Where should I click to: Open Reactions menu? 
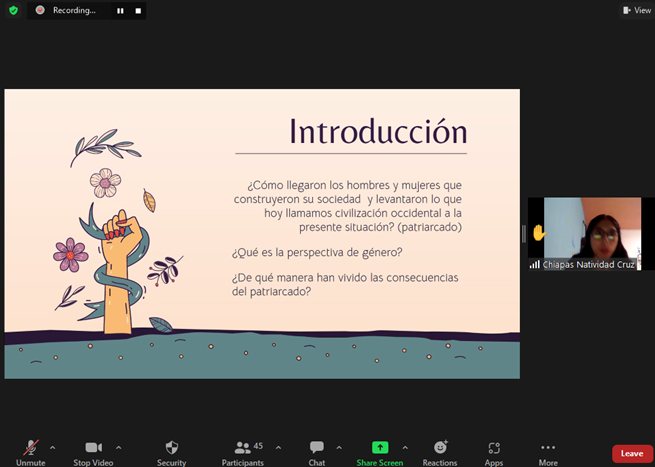pyautogui.click(x=440, y=453)
